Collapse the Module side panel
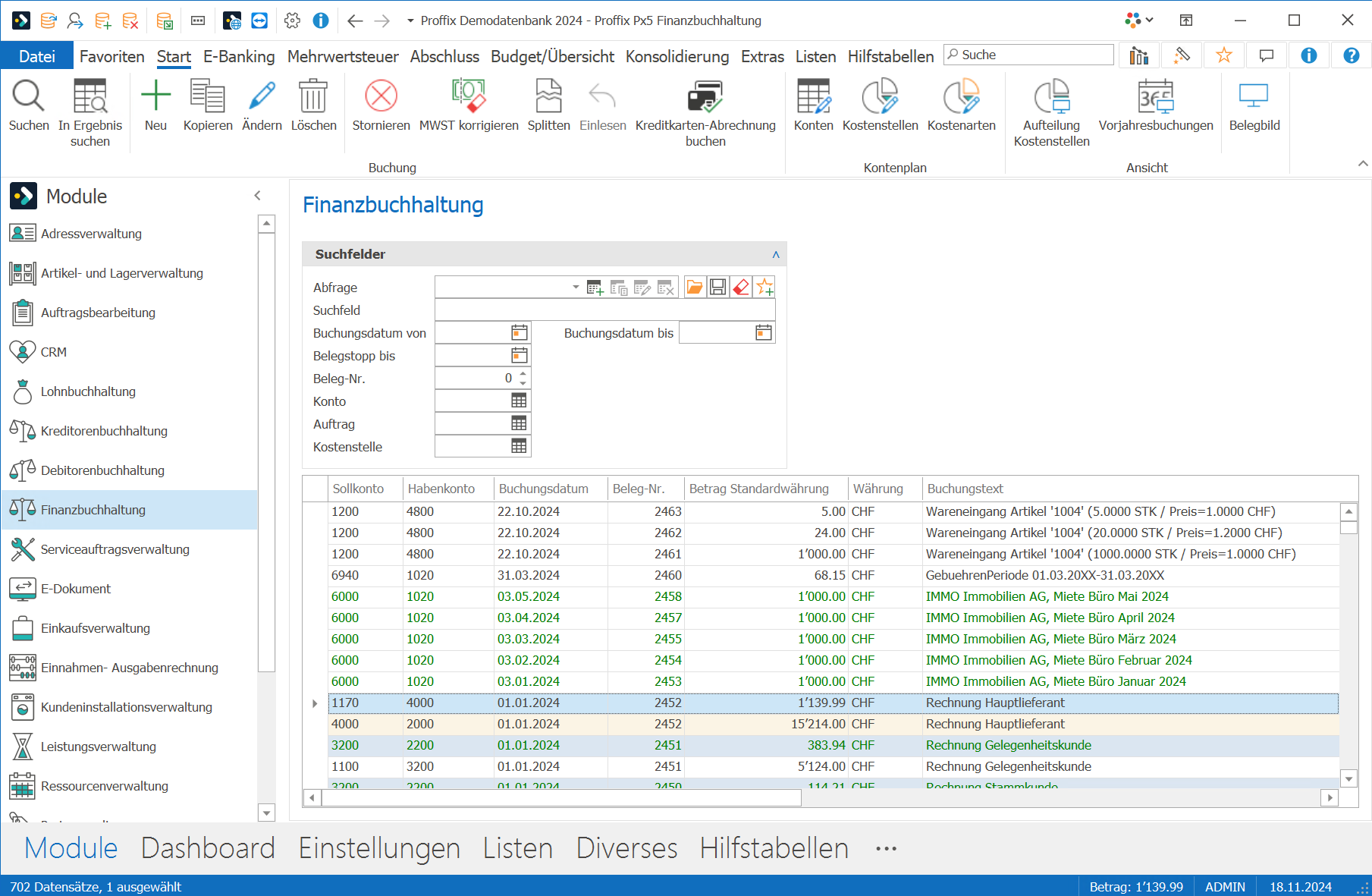The width and height of the screenshot is (1372, 896). [258, 196]
